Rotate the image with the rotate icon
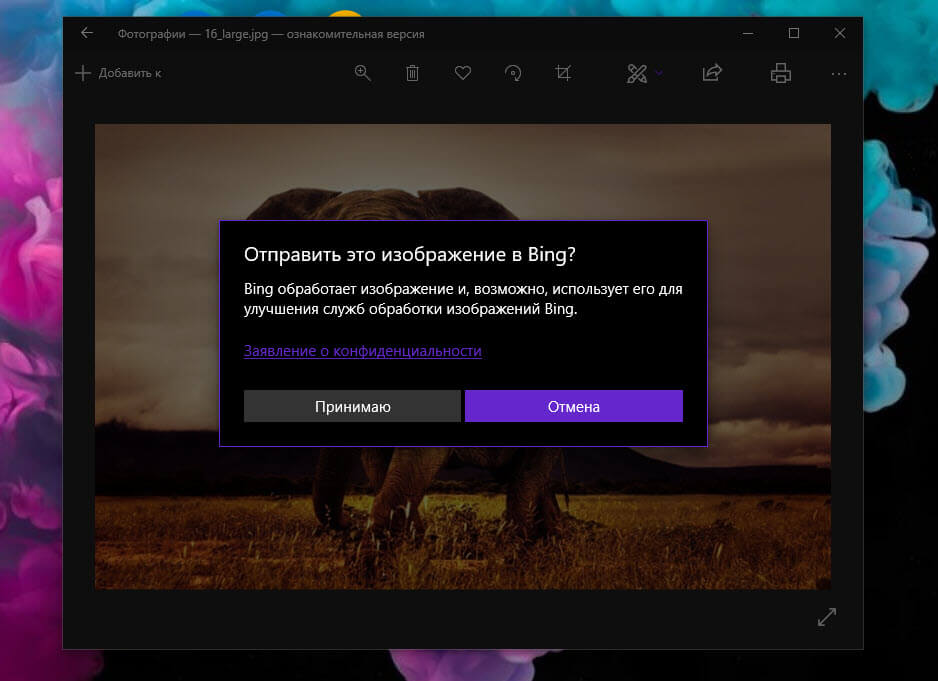 [x=513, y=73]
